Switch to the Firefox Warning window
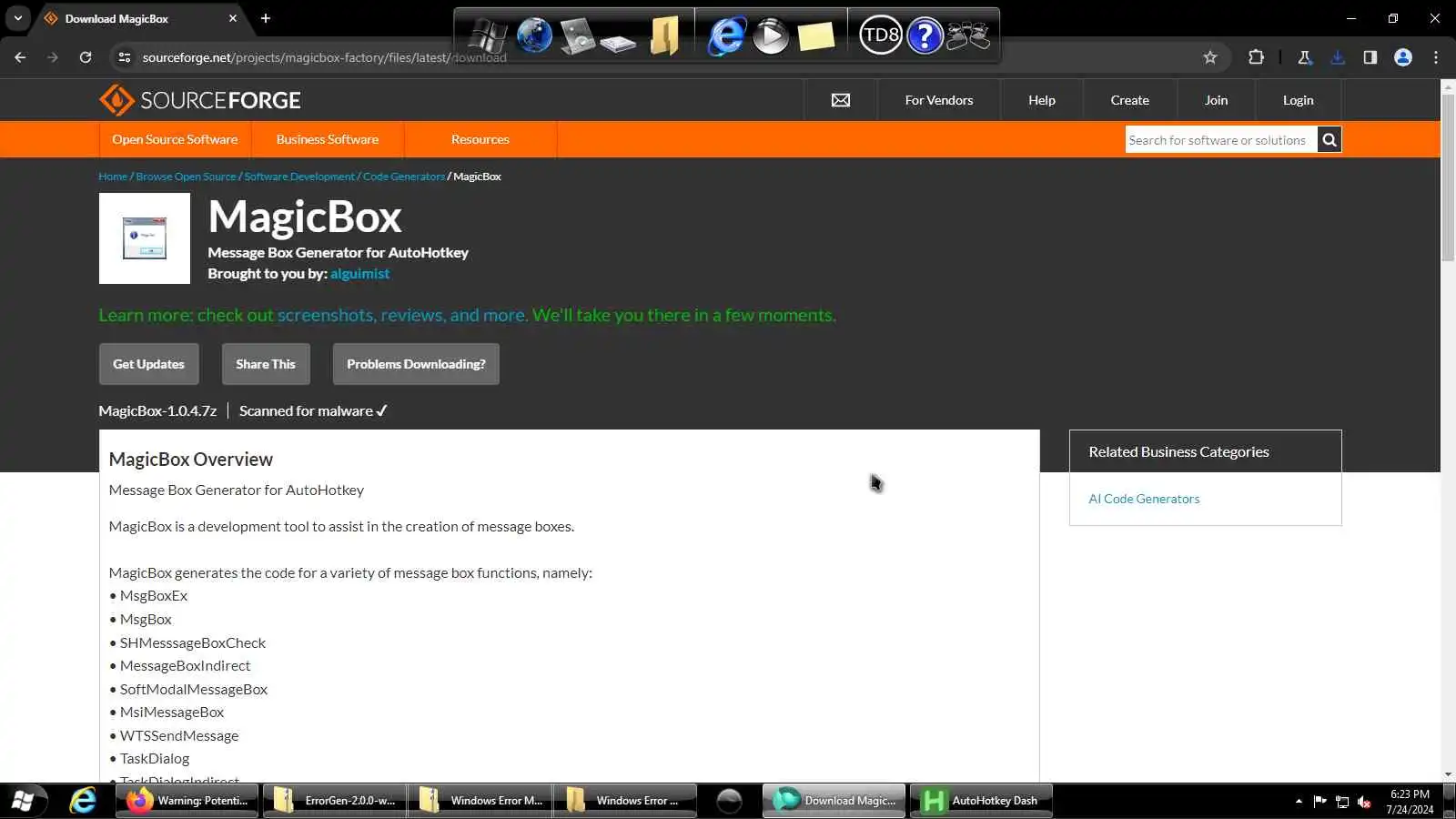1456x819 pixels. pyautogui.click(x=188, y=801)
